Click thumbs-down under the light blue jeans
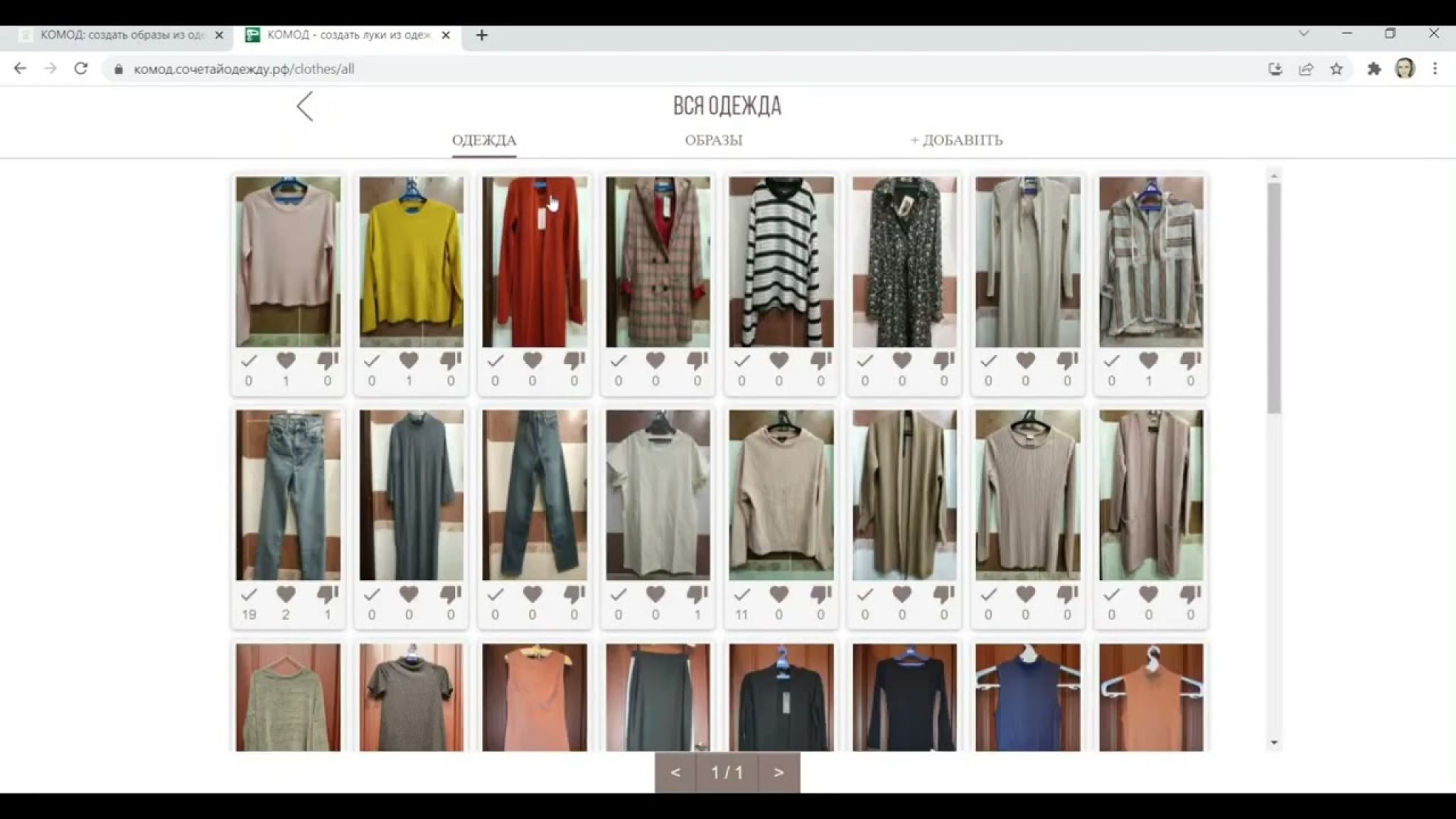1456x819 pixels. tap(327, 594)
